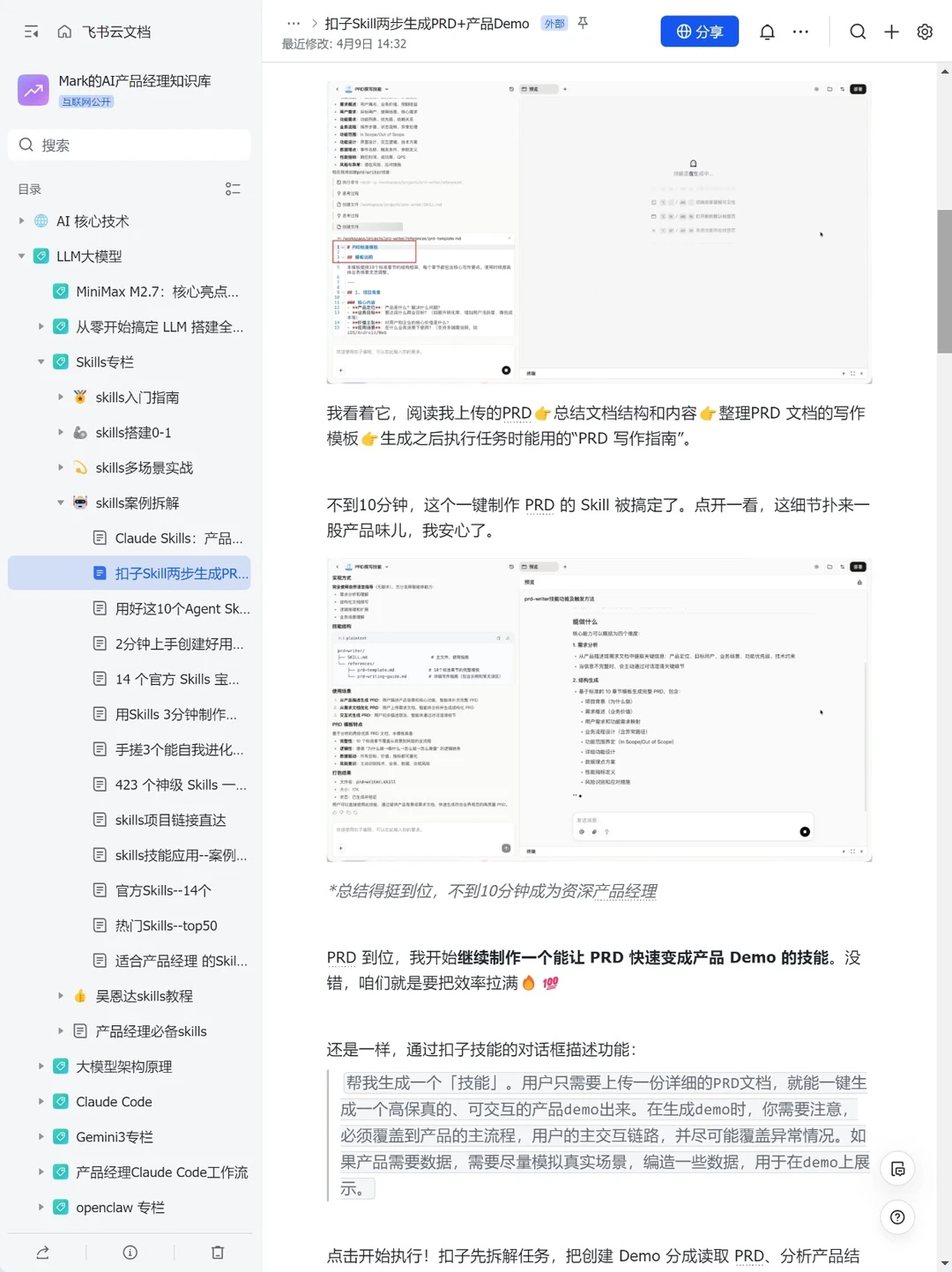Click the 外部 tag next to title
The height and width of the screenshot is (1272, 952).
point(554,24)
